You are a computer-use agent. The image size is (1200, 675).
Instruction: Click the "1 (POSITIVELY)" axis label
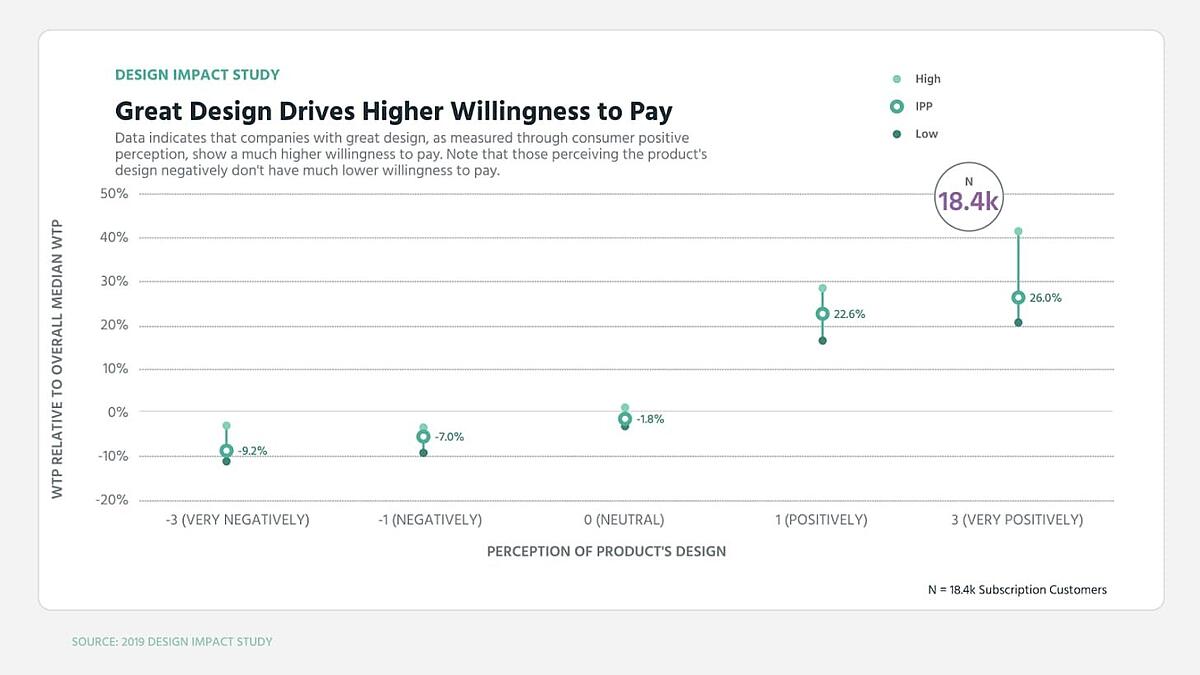(x=822, y=520)
